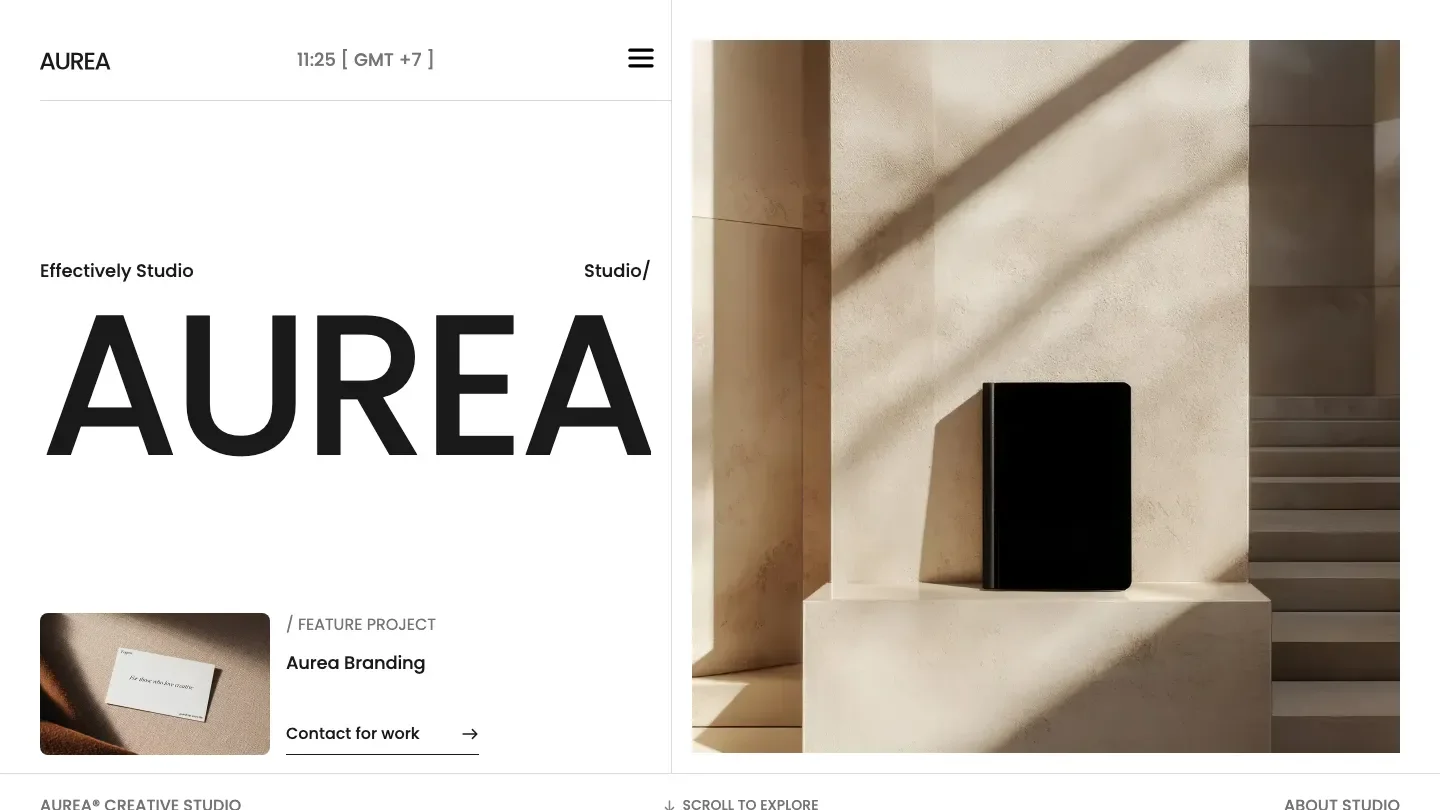The image size is (1440, 810).
Task: Click the arrow icon next to Contact for work
Action: tap(470, 734)
